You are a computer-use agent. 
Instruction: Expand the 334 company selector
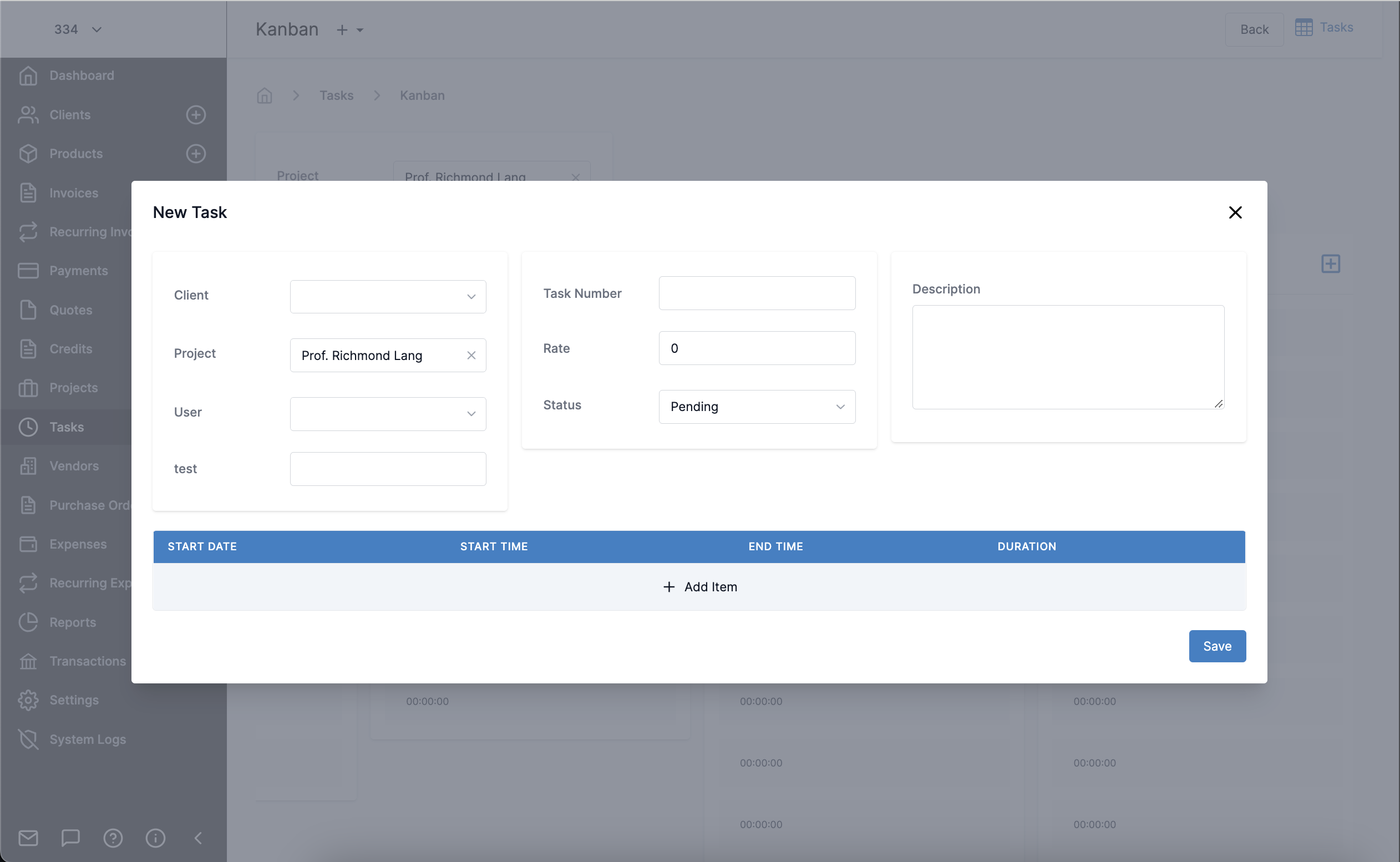[x=79, y=29]
